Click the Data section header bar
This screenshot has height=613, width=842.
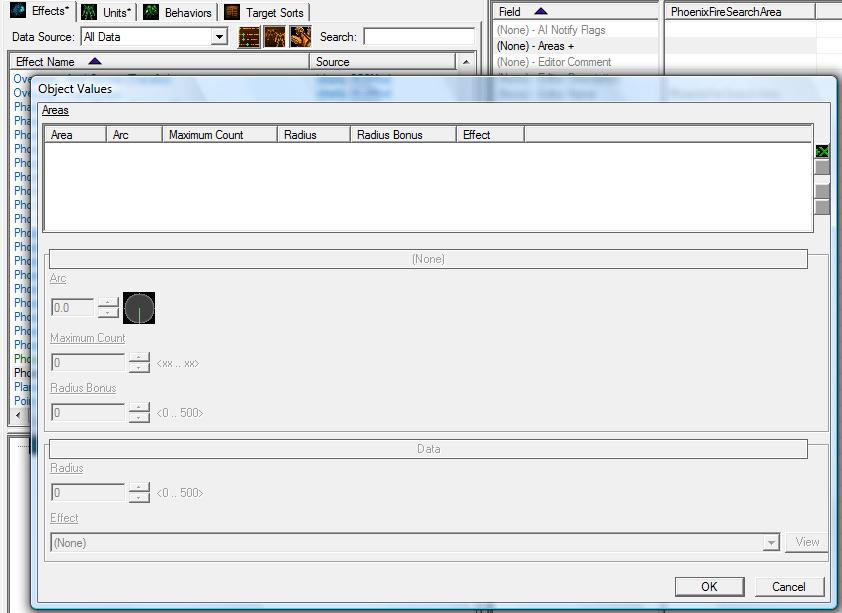pyautogui.click(x=429, y=449)
